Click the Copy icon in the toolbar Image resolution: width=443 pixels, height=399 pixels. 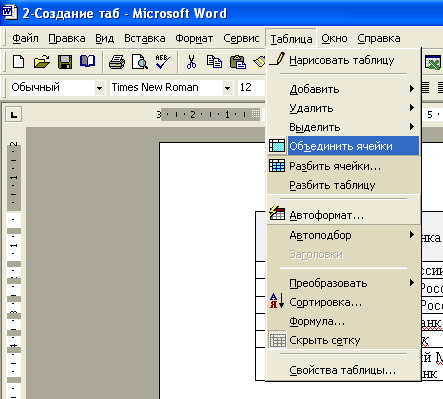point(214,62)
